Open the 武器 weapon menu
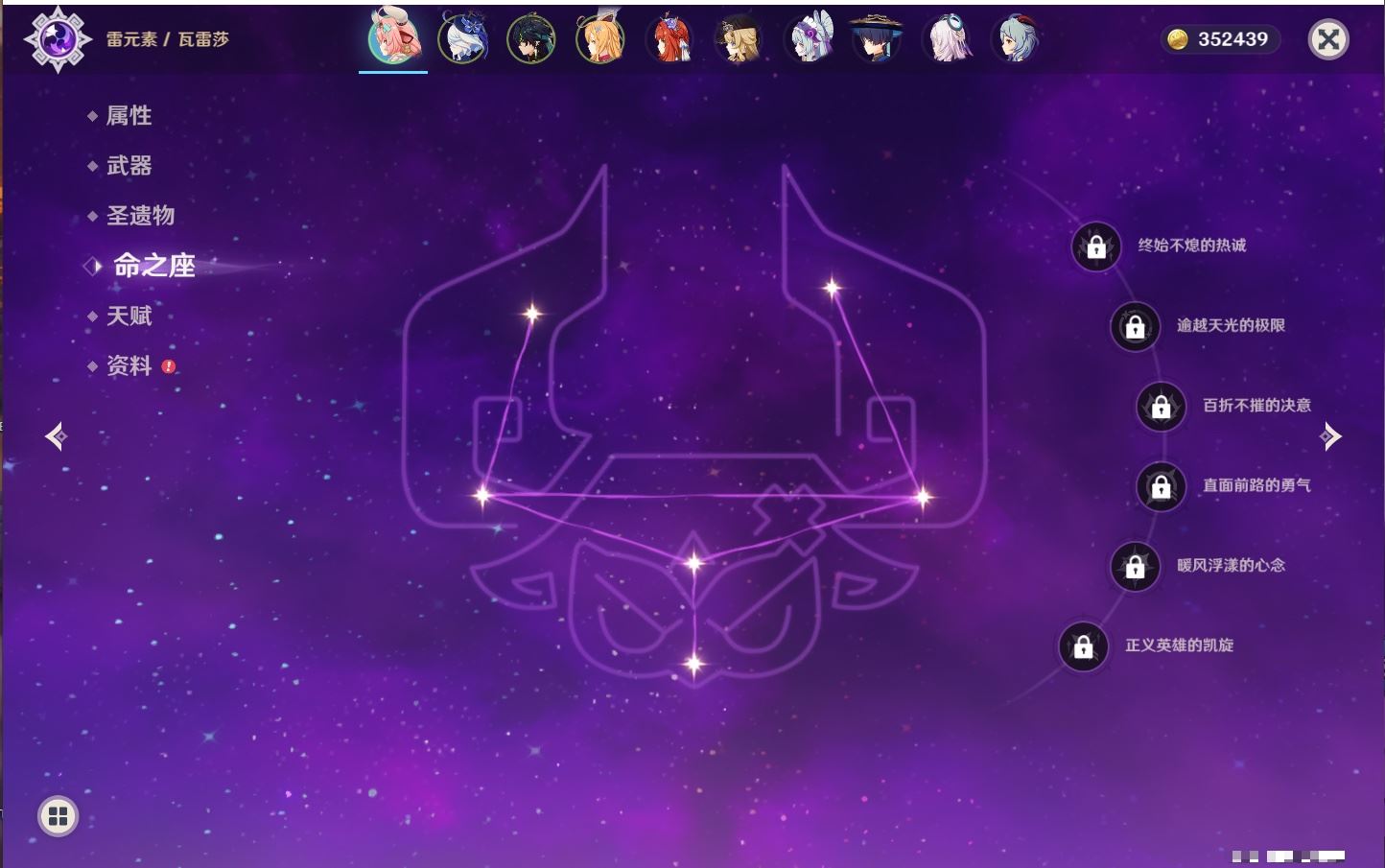 pos(129,166)
